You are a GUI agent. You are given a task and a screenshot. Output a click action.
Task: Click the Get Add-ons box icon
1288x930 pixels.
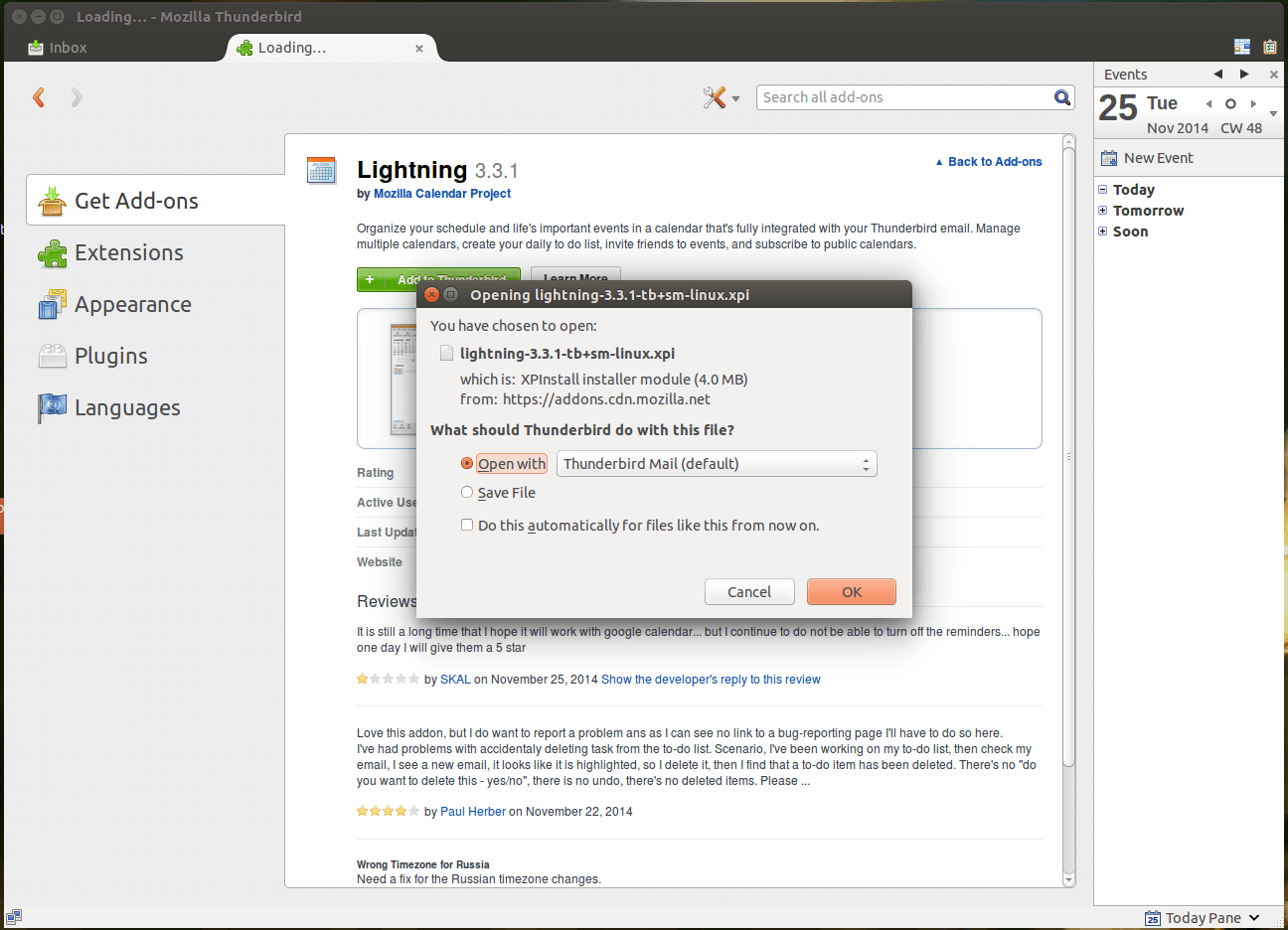pyautogui.click(x=52, y=201)
